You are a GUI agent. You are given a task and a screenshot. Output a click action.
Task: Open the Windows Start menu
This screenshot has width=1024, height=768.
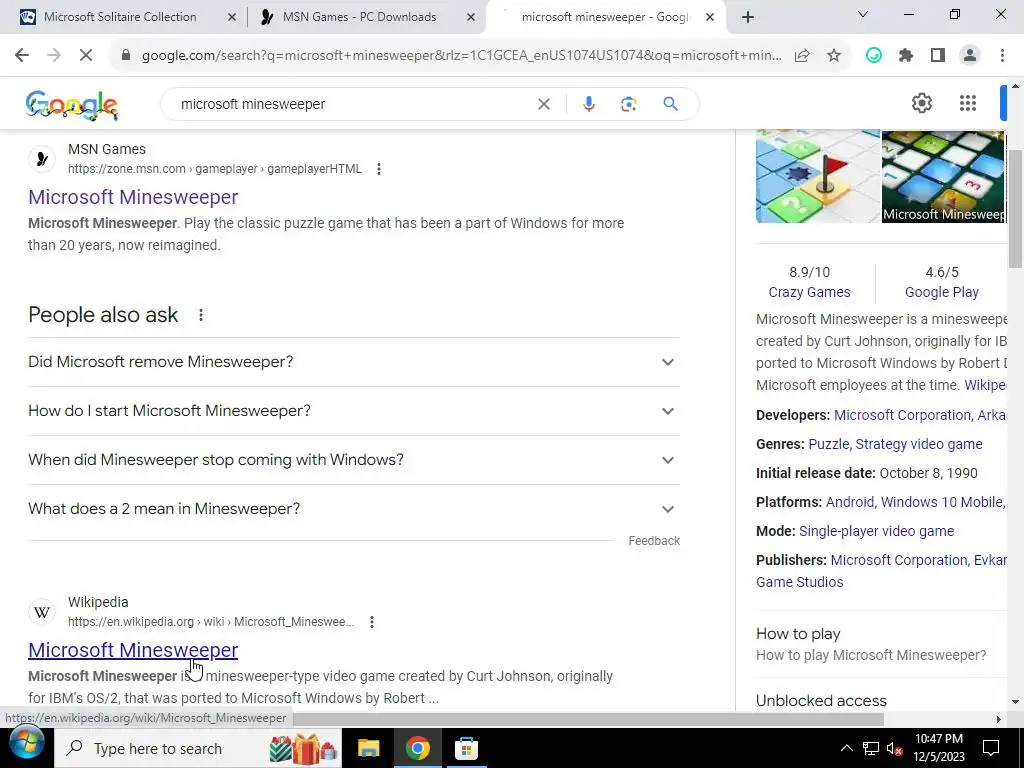point(26,744)
